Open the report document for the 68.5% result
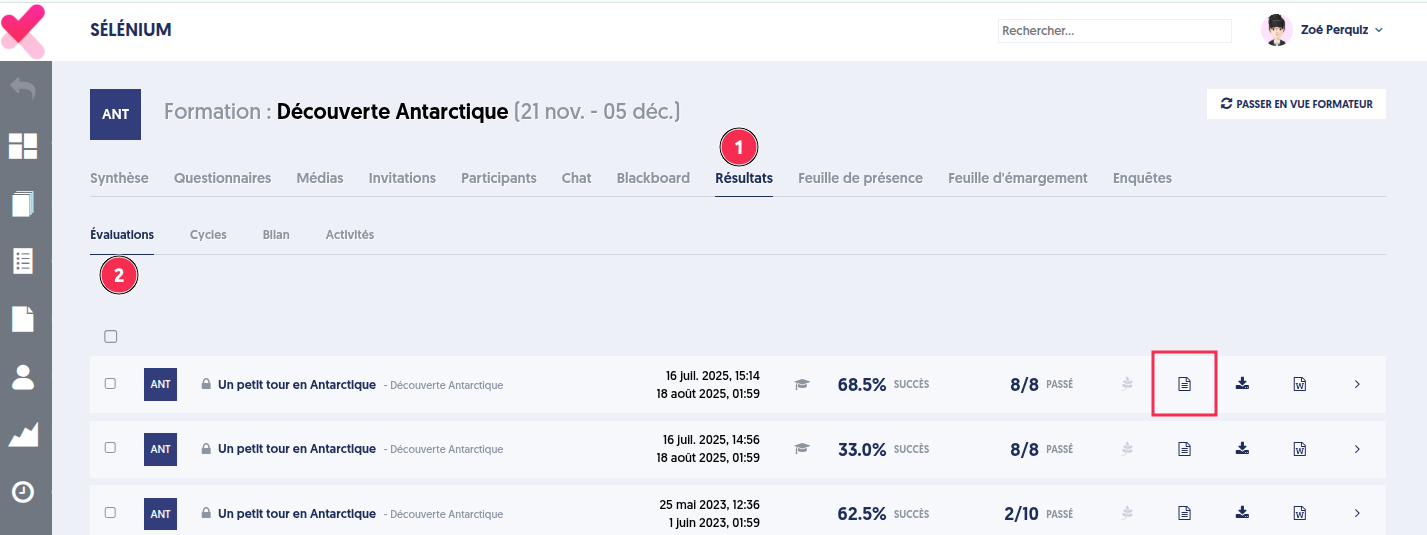Image resolution: width=1427 pixels, height=535 pixels. [x=1184, y=384]
